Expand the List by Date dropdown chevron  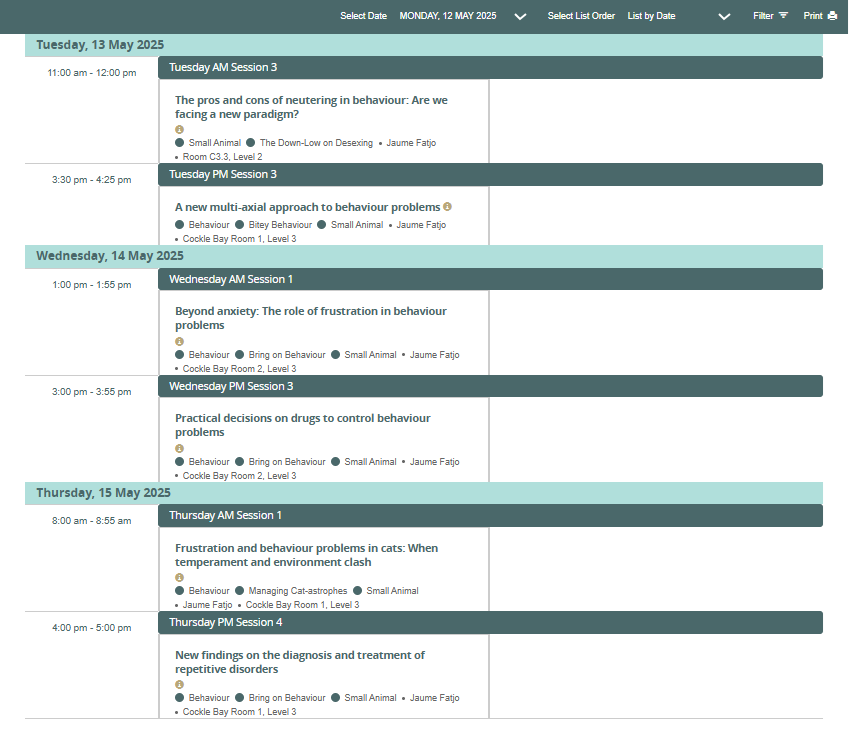725,16
